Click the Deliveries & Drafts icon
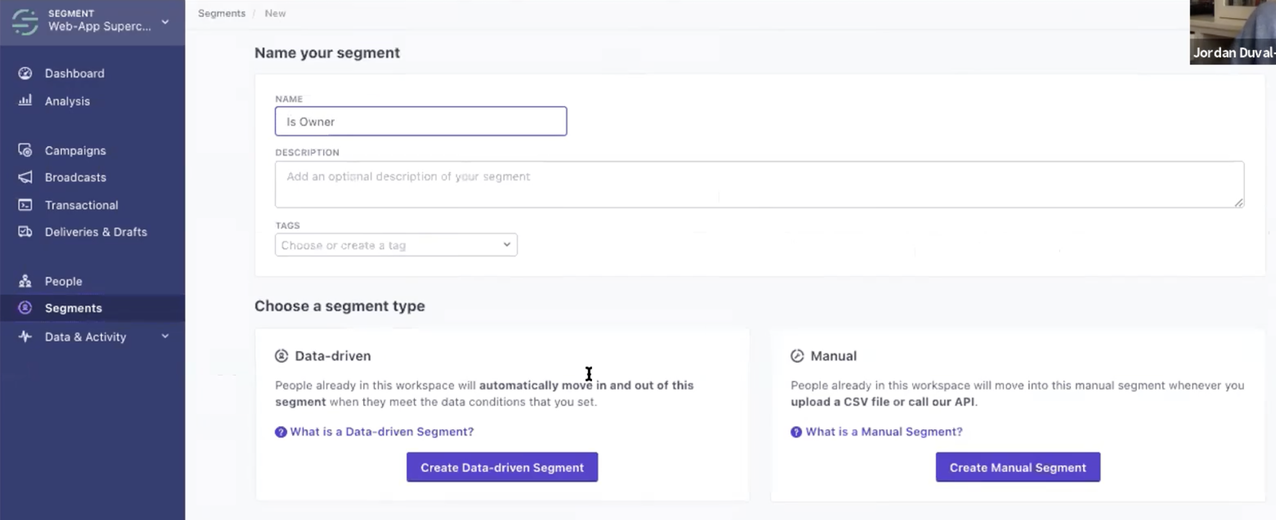 (x=25, y=232)
